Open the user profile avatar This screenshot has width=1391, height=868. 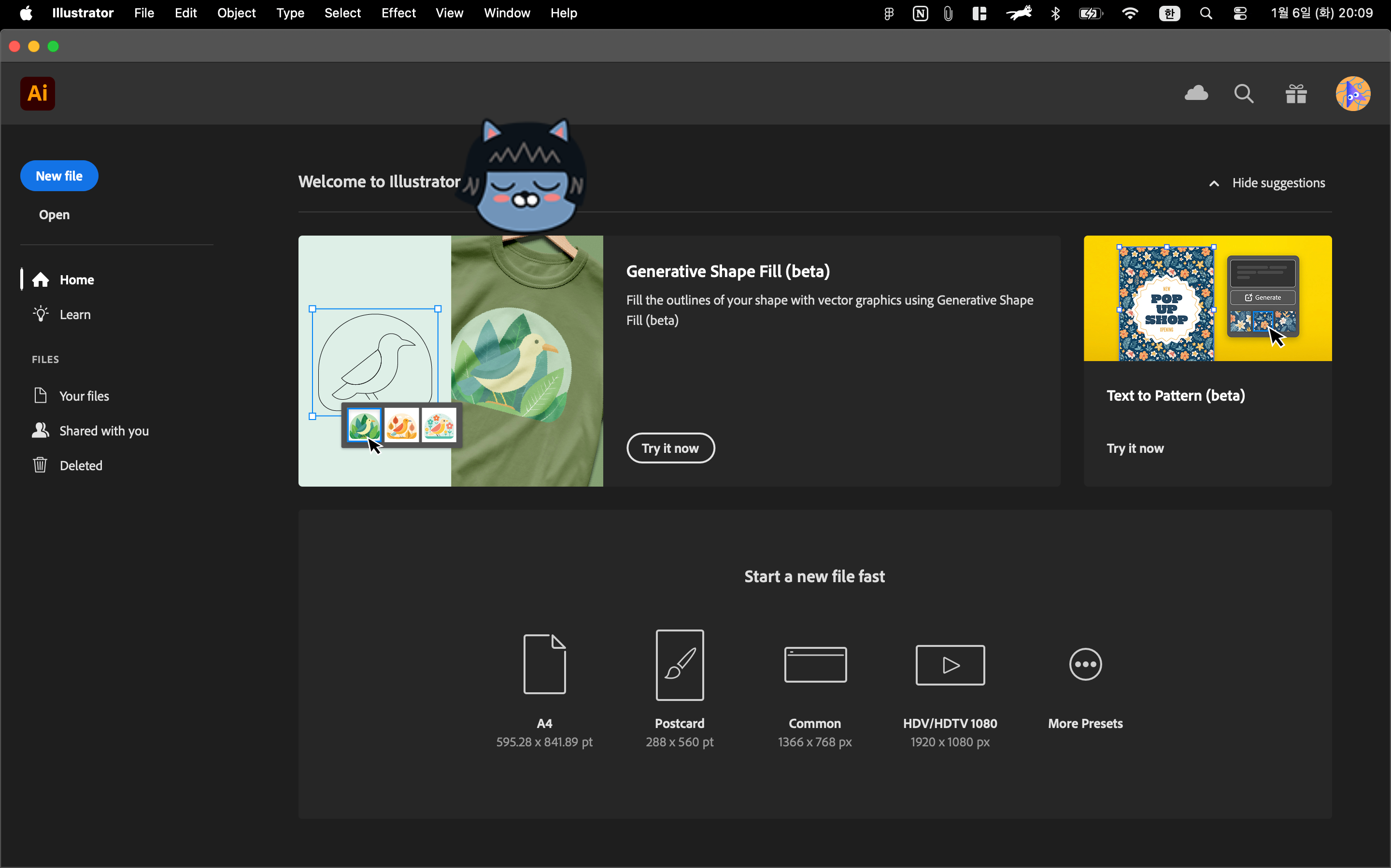coord(1352,93)
